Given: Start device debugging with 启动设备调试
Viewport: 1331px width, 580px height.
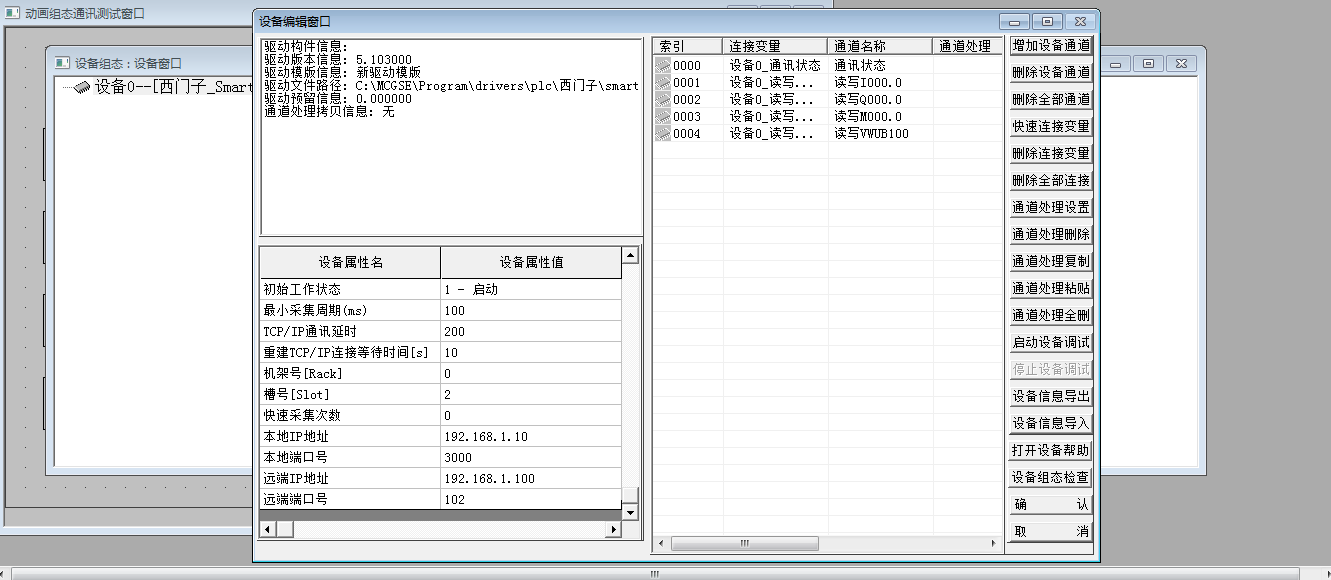Looking at the screenshot, I should 1050,343.
